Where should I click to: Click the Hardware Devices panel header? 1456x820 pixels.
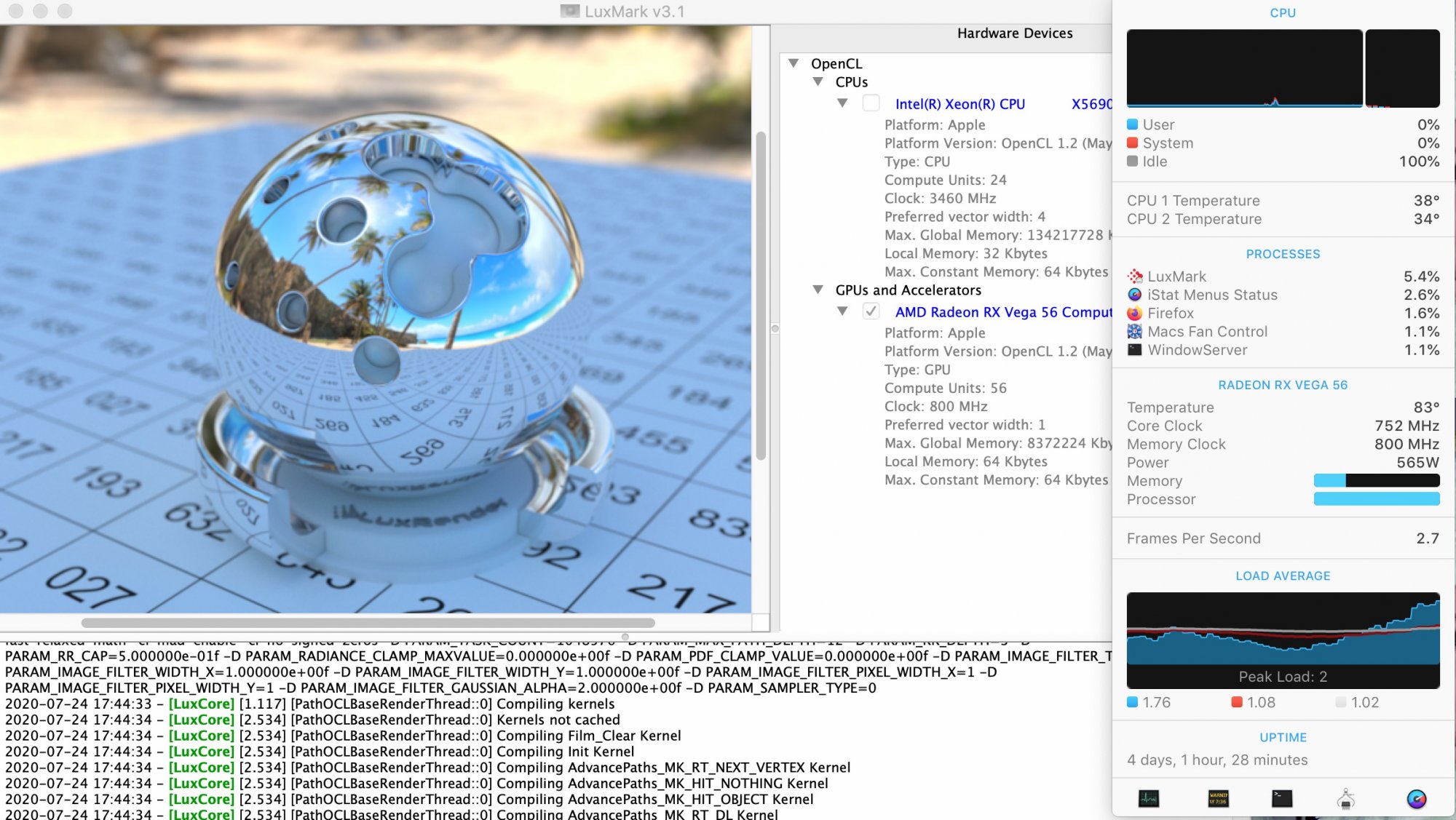(1014, 33)
